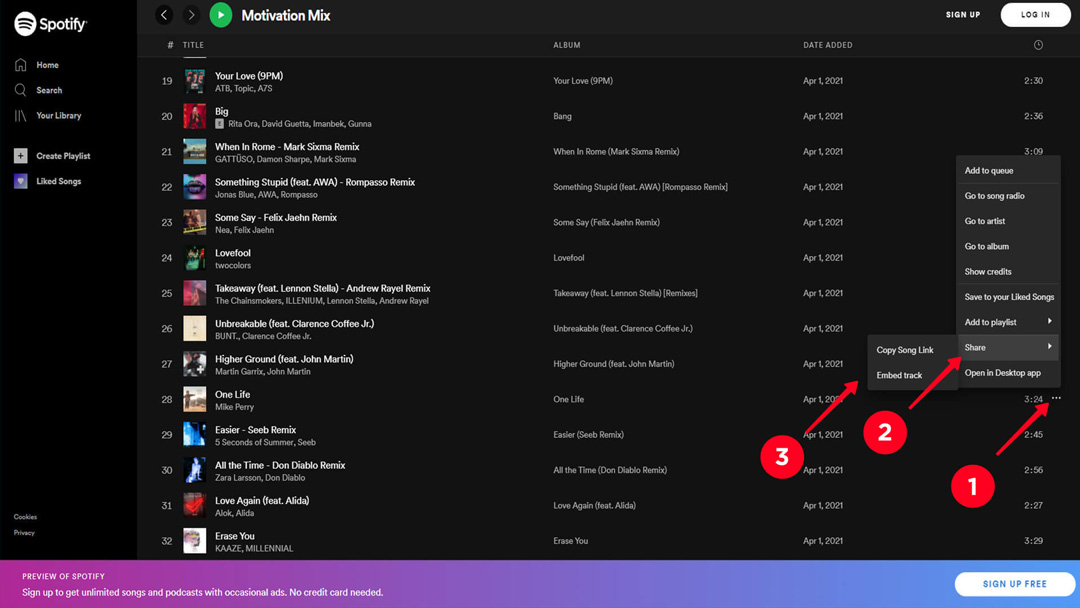
Task: Select Show credits
Action: [1008, 272]
